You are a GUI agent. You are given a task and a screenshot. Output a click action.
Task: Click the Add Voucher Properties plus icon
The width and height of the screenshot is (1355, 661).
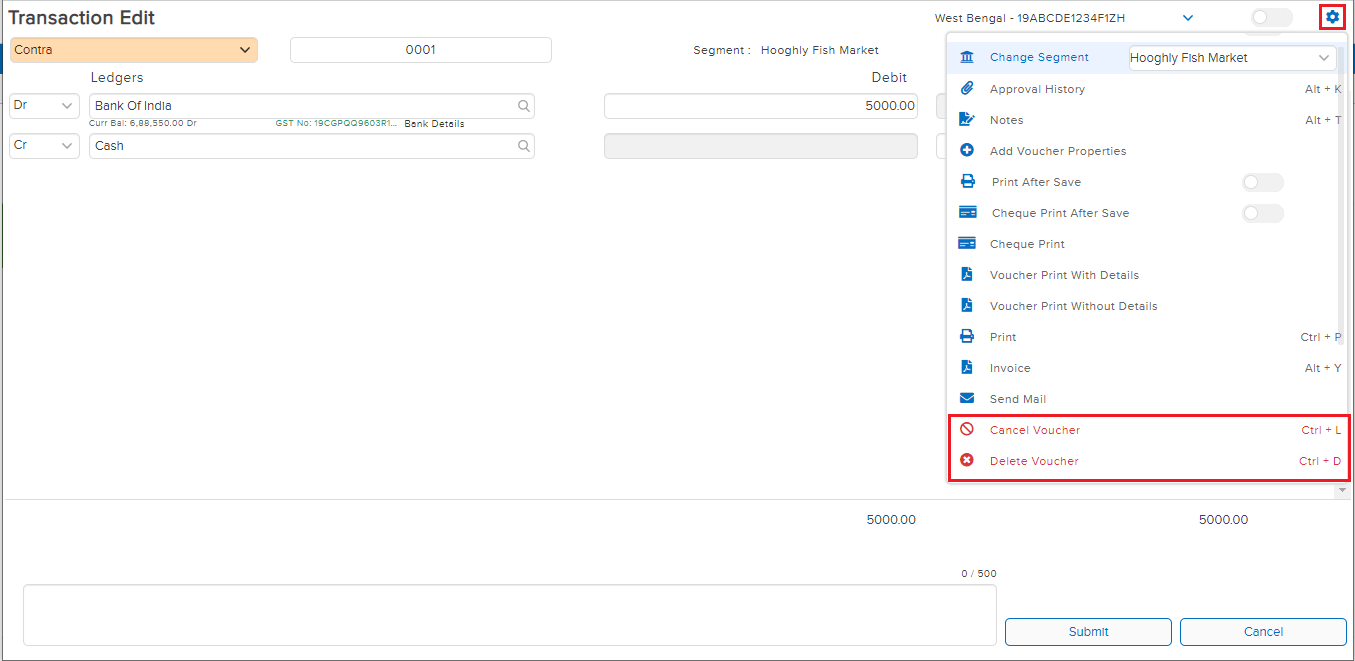click(x=967, y=151)
